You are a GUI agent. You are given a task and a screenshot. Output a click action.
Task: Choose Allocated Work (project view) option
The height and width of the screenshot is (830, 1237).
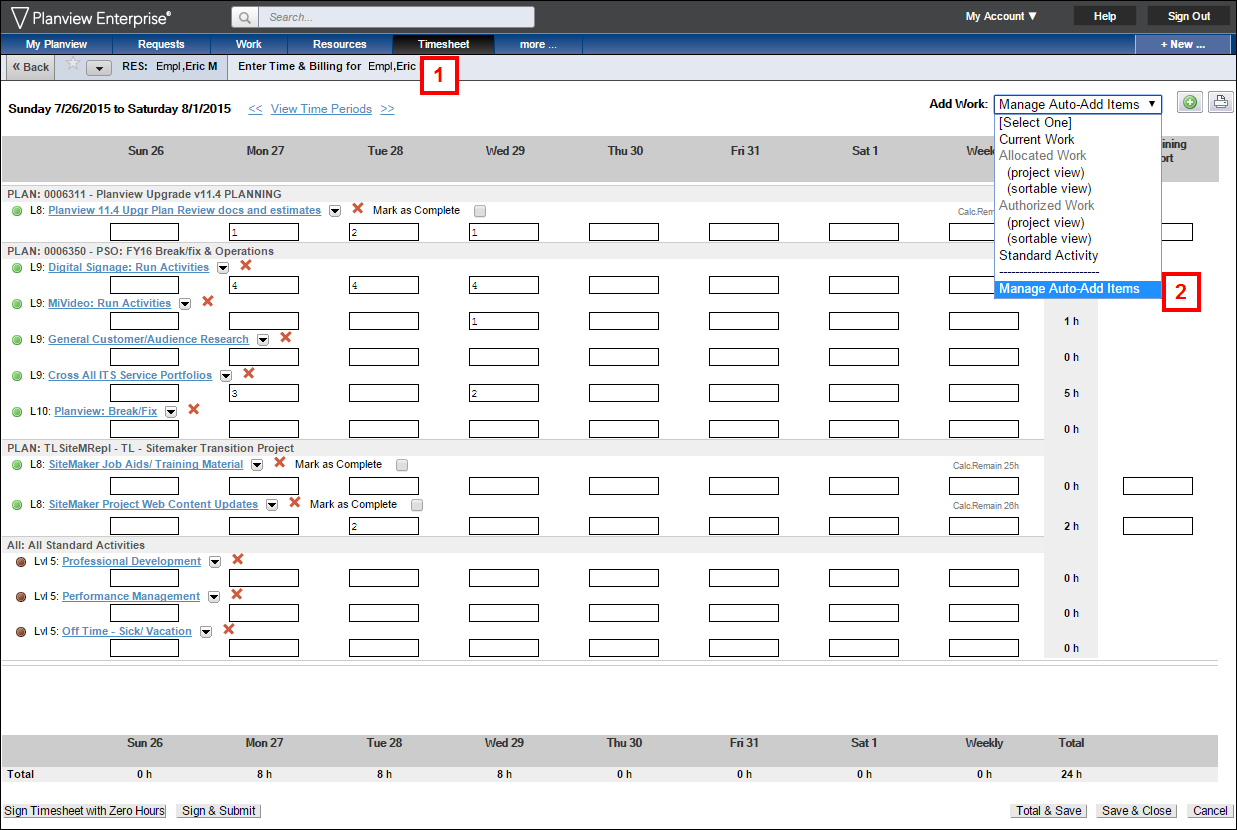pyautogui.click(x=1078, y=172)
